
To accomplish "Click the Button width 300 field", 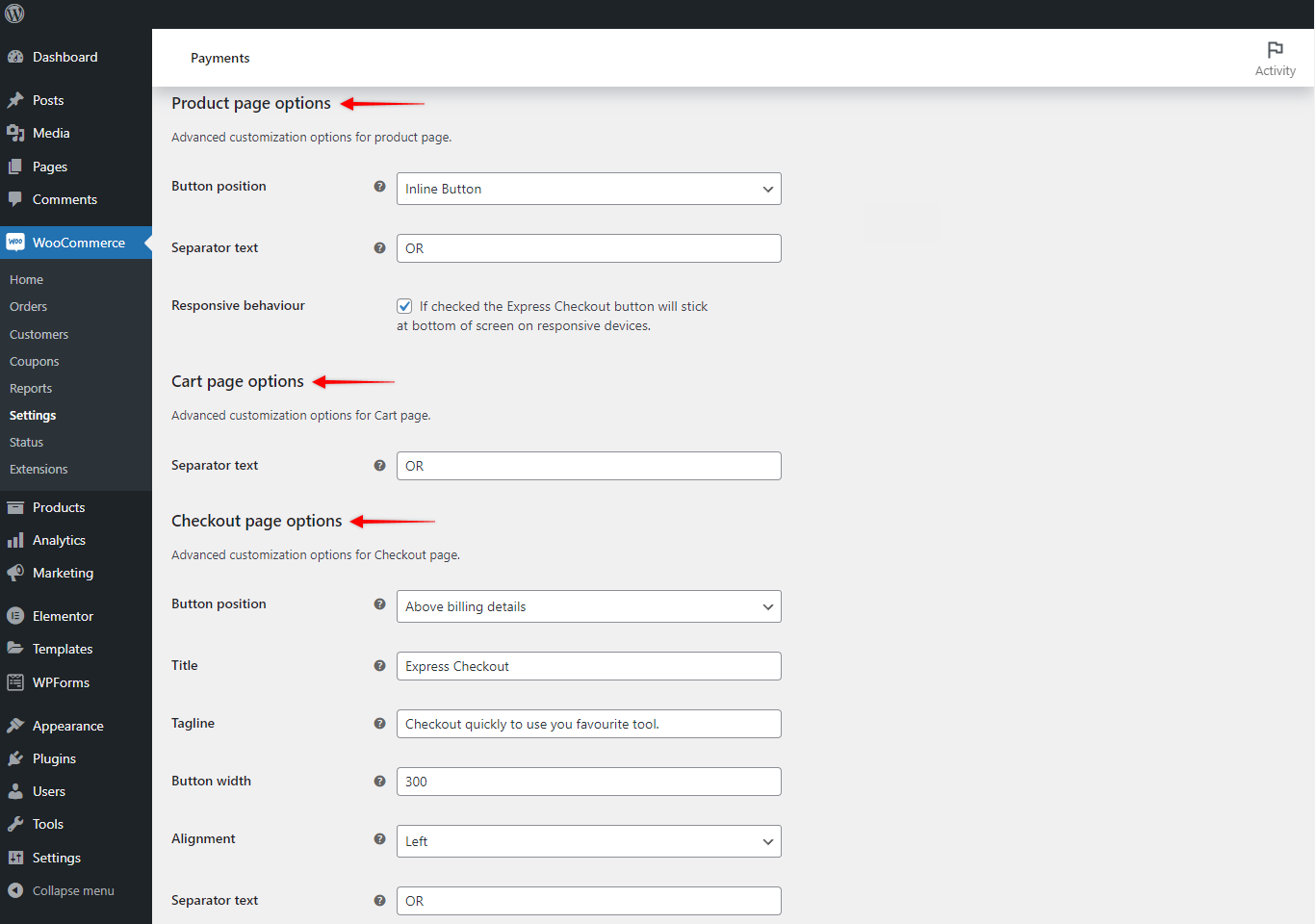I will (x=589, y=782).
